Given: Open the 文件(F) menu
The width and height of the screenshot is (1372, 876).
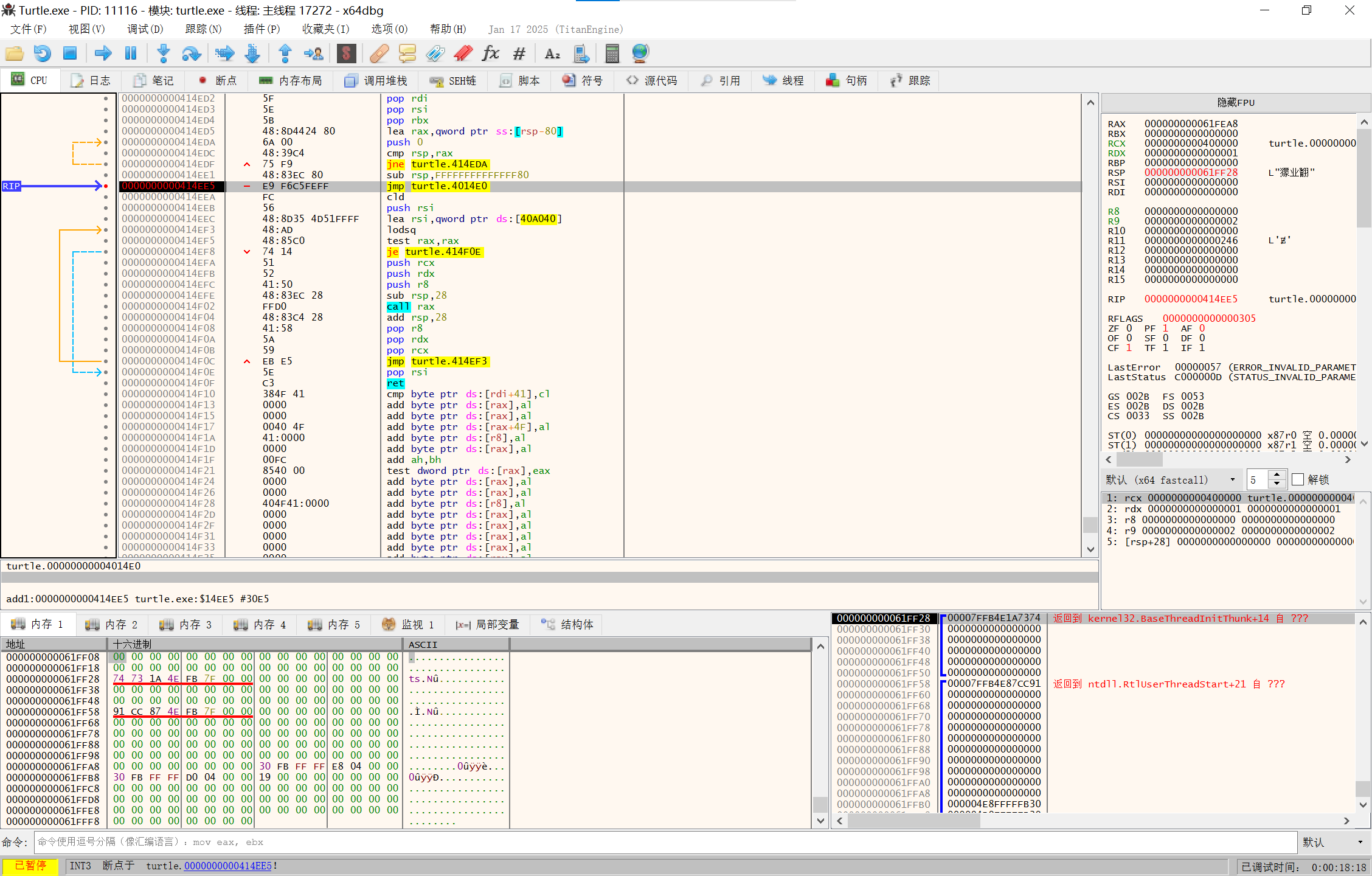Looking at the screenshot, I should pyautogui.click(x=28, y=29).
